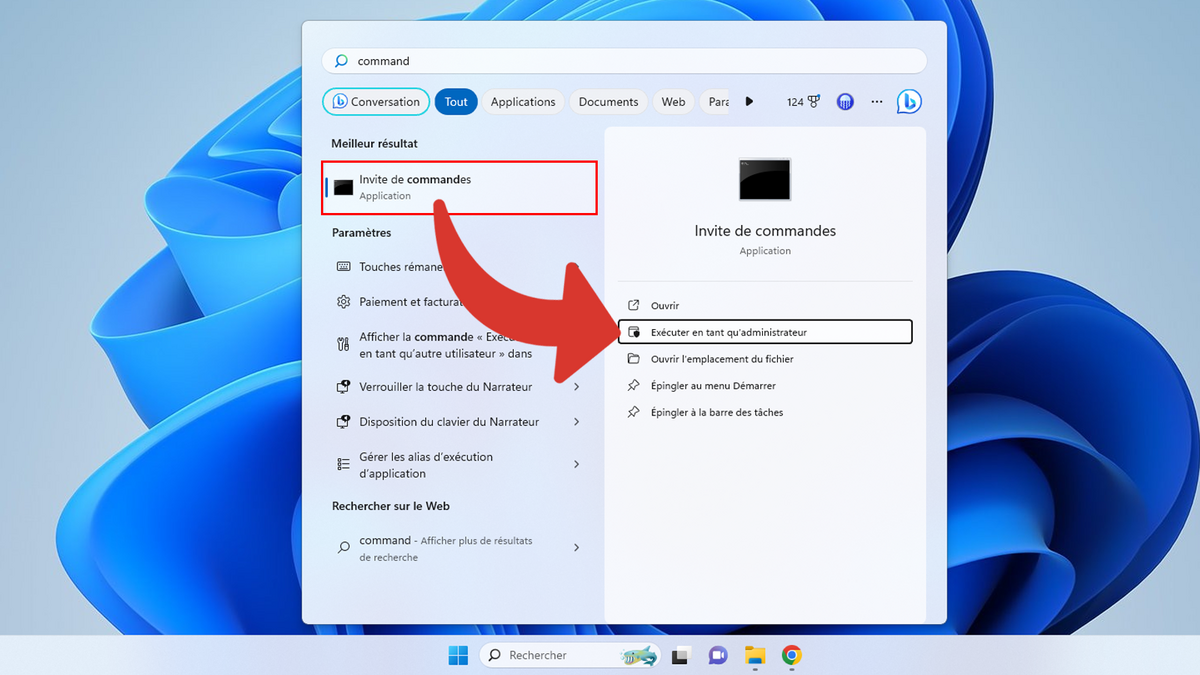Select Épingler au menu Démarrer
The height and width of the screenshot is (675, 1200).
[765, 386]
